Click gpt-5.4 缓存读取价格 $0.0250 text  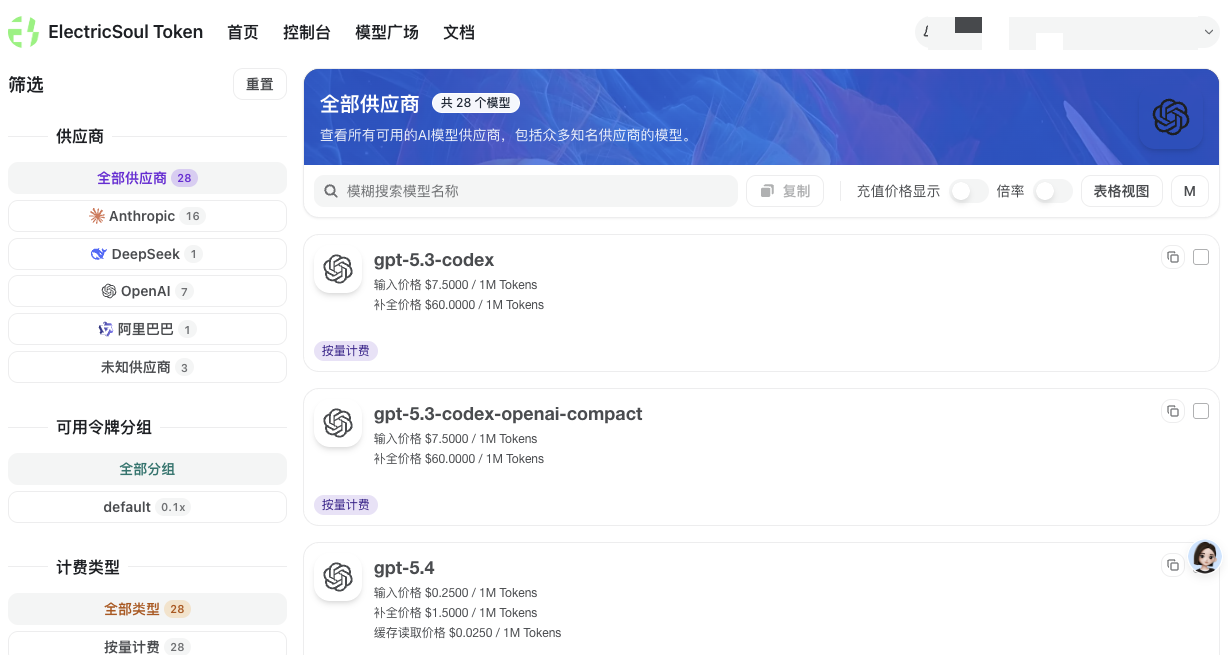pyautogui.click(x=467, y=633)
